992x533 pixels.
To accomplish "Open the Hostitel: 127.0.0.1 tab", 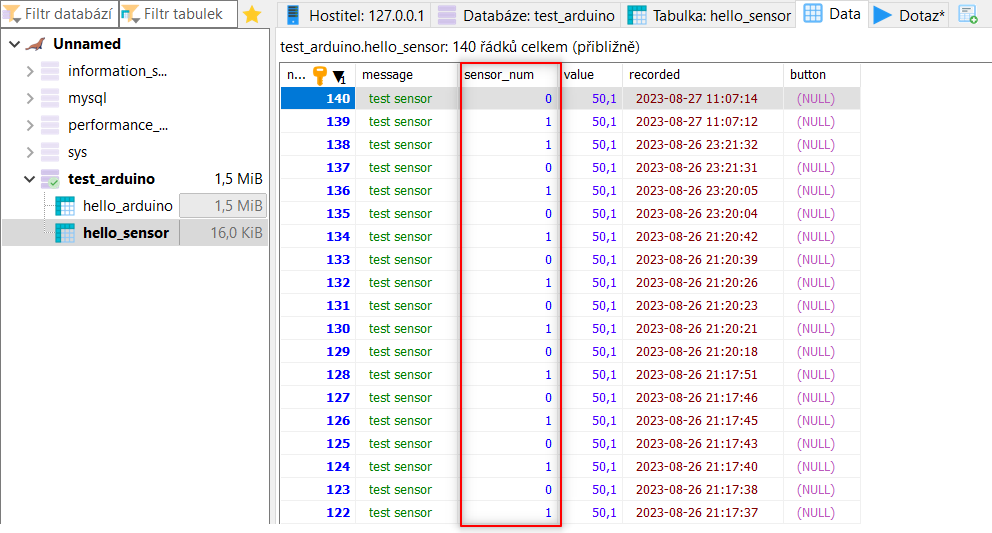I will (355, 15).
